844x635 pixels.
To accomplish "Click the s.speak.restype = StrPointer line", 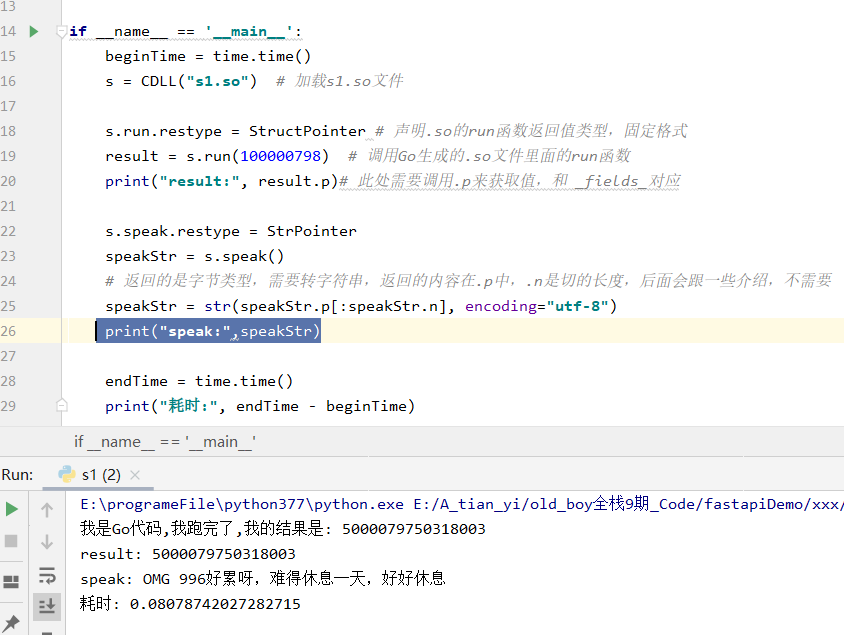I will tap(231, 231).
